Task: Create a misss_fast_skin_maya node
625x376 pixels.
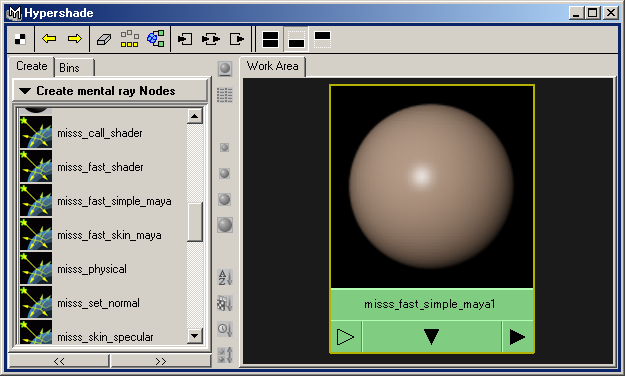Action: click(x=109, y=235)
